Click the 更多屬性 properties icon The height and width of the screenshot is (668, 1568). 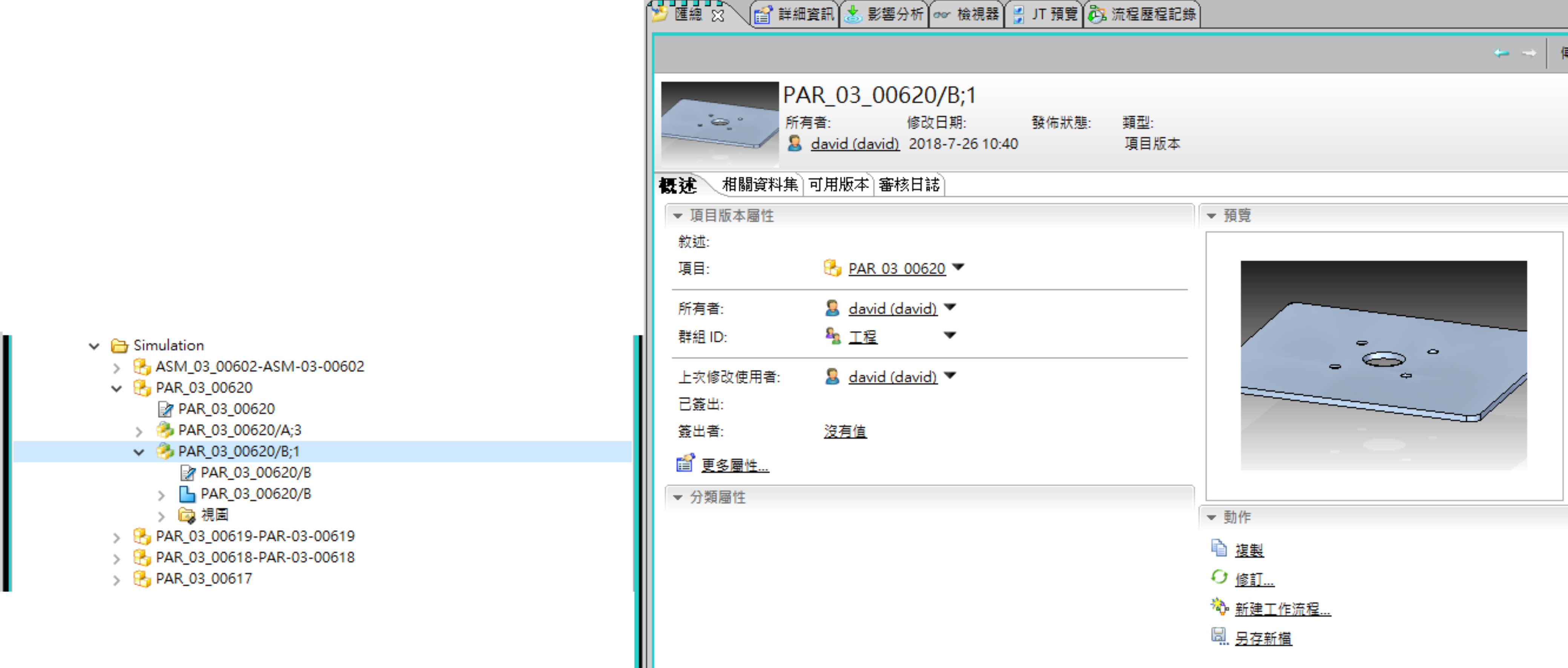[x=685, y=463]
